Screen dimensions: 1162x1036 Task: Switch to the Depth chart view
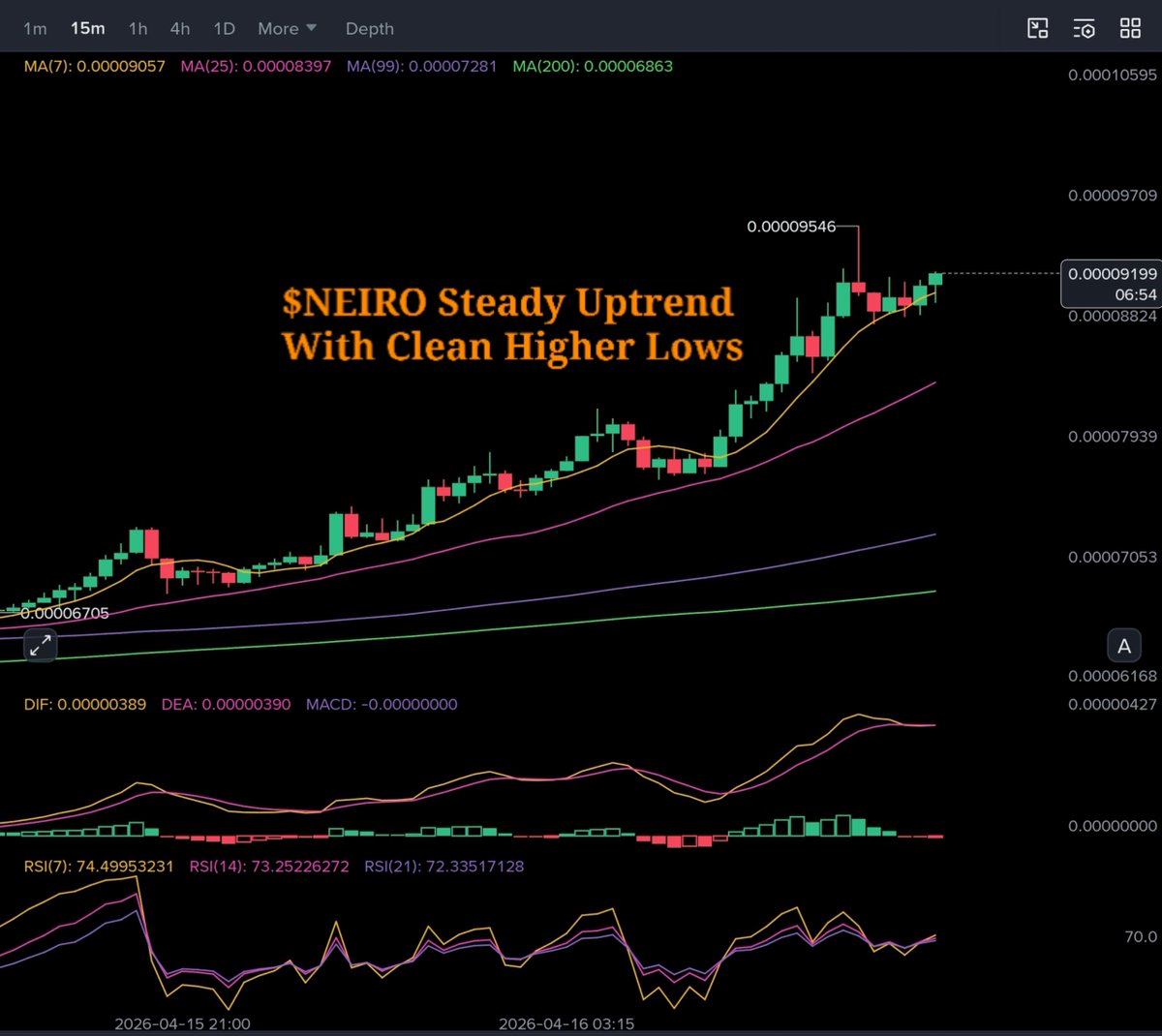pos(370,28)
